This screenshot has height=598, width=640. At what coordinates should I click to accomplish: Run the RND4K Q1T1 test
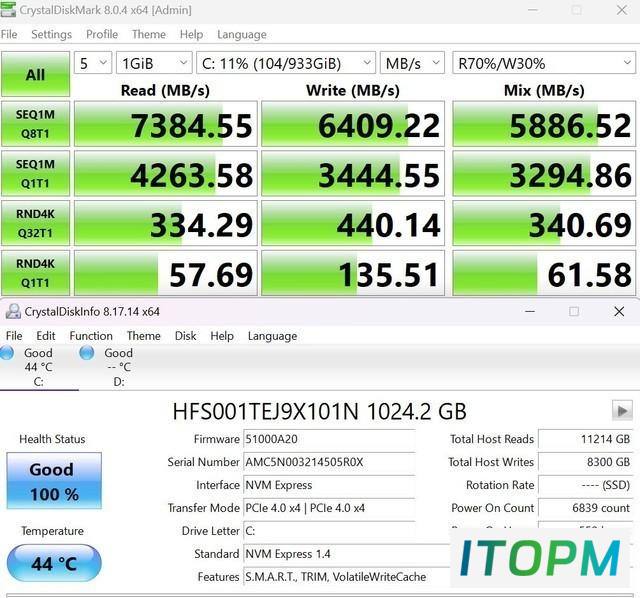tap(36, 273)
